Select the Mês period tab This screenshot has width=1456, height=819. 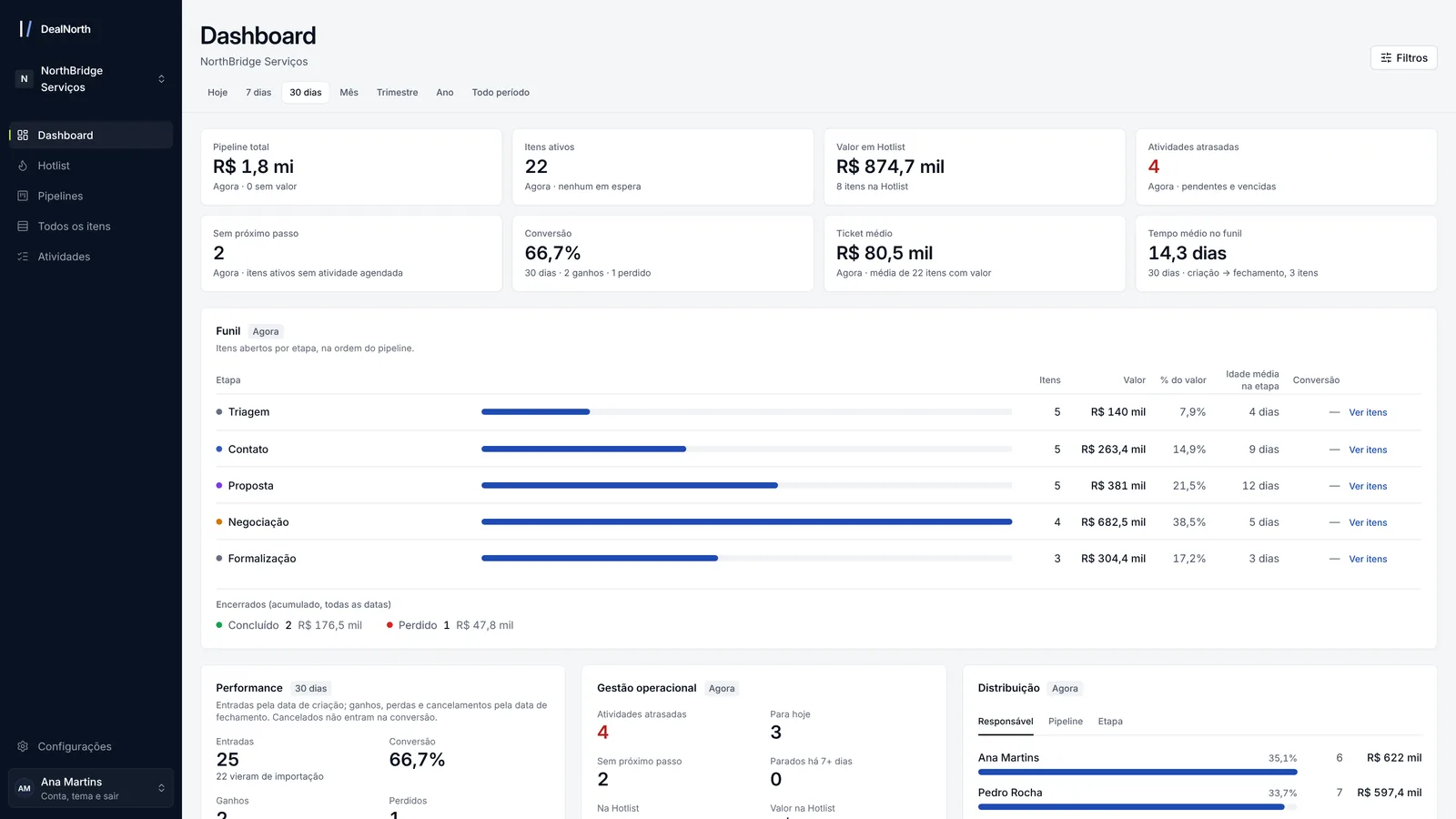pos(349,93)
